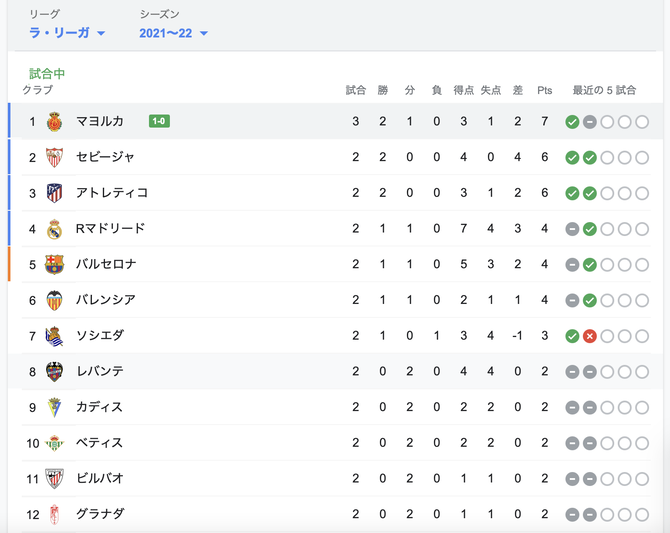Click the Mallorca club crest icon

(54, 122)
